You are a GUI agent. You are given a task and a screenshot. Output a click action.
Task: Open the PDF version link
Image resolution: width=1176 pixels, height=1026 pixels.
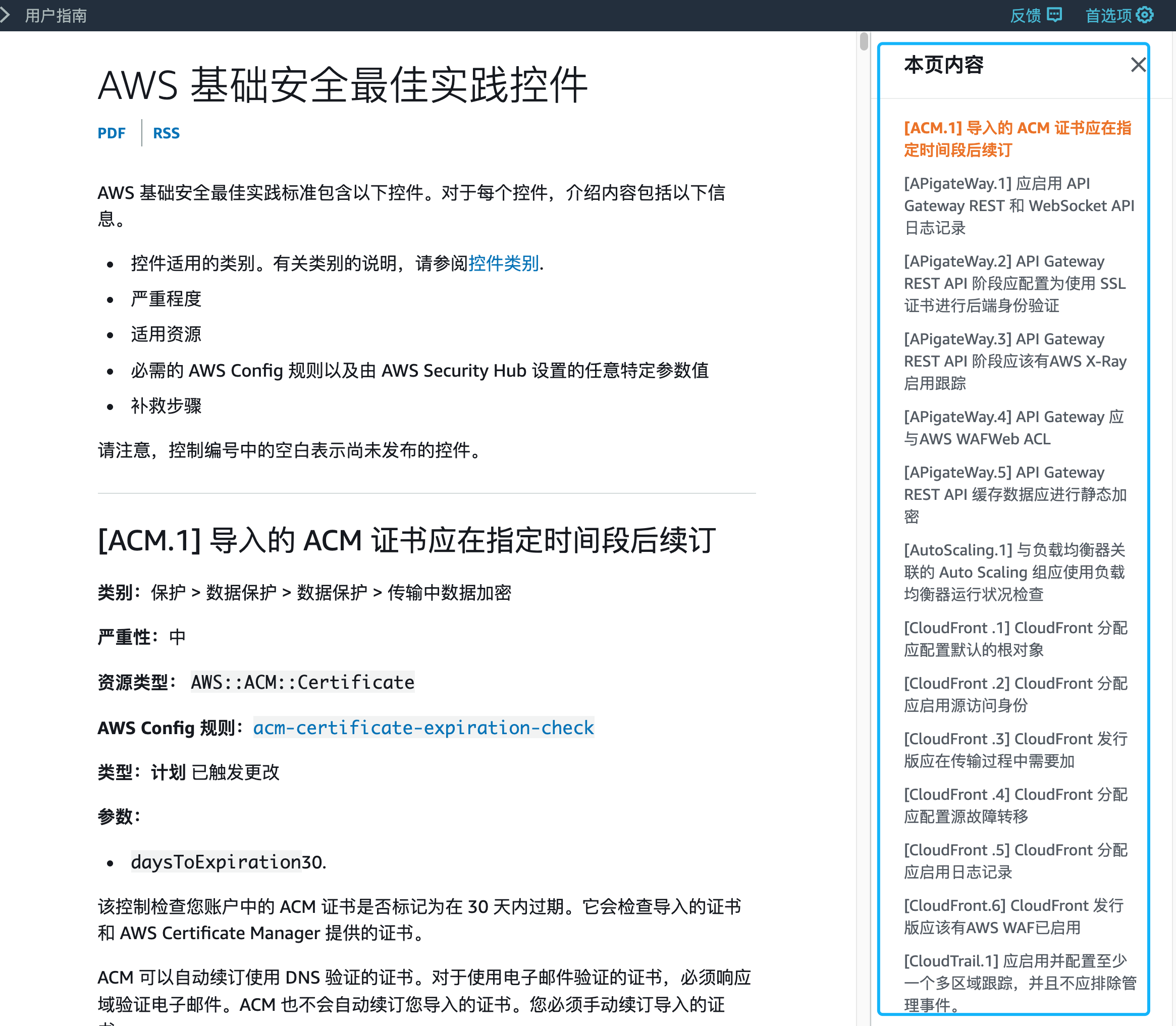point(111,133)
